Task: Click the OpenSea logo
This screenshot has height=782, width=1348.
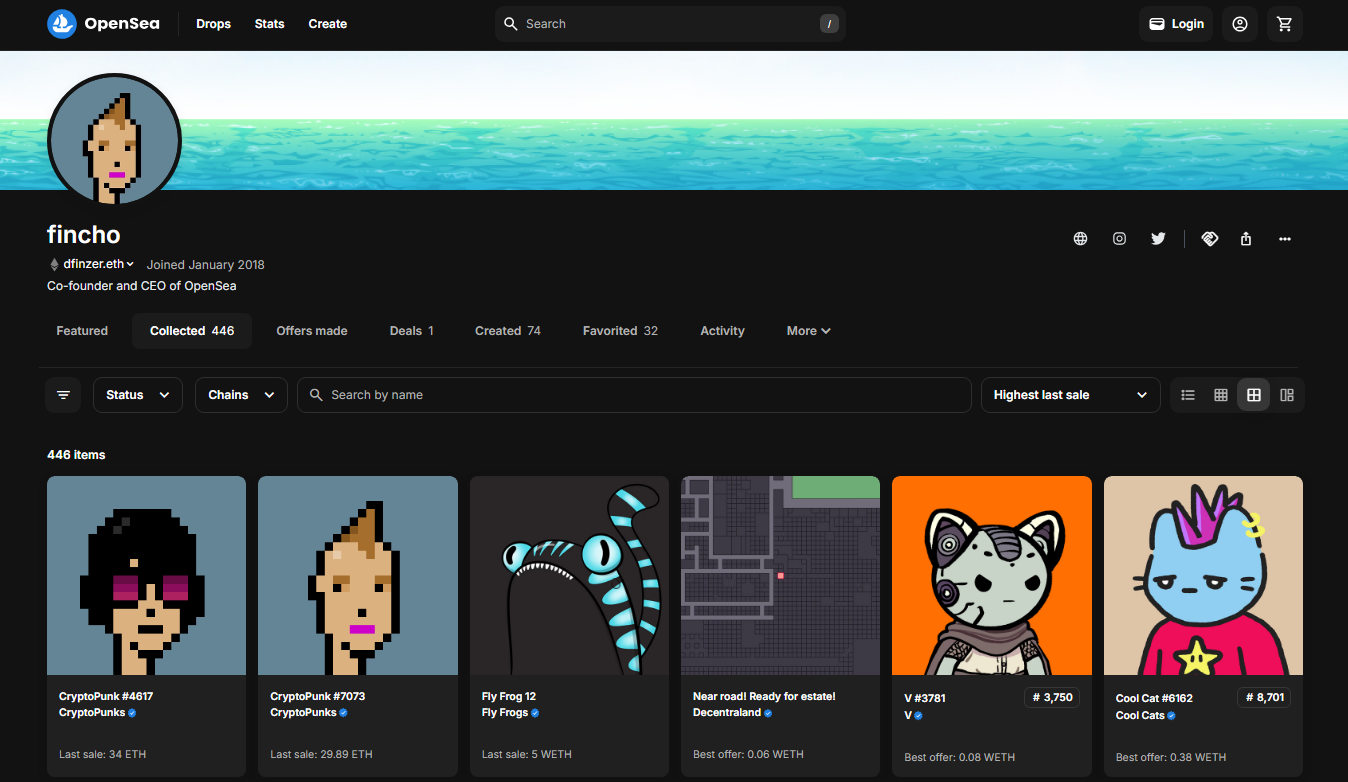Action: 103,24
